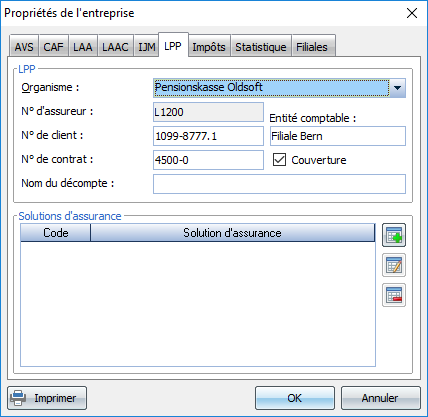Toggle the Couverture checkbox
The width and height of the screenshot is (428, 417).
[279, 160]
